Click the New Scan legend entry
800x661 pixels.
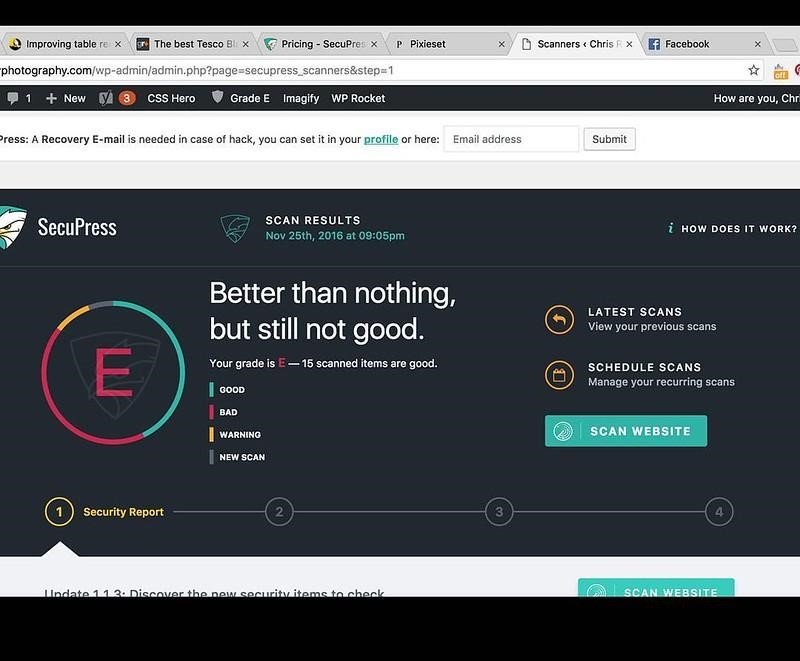(x=237, y=457)
